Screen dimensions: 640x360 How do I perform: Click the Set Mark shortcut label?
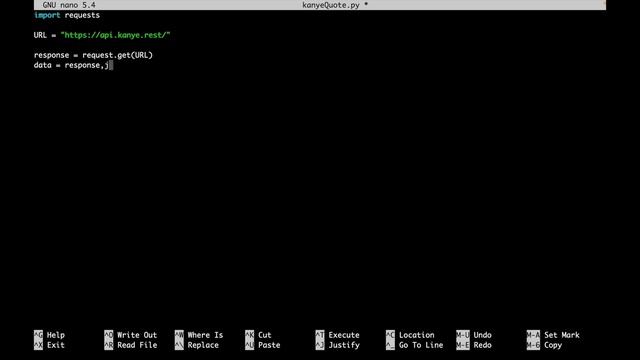562,335
